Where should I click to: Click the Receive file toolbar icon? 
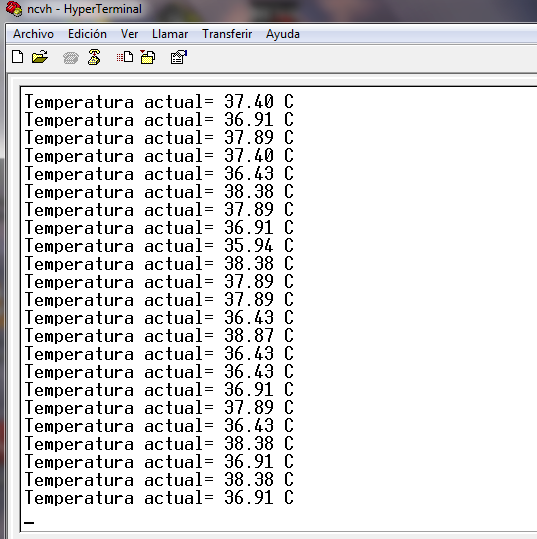pos(148,57)
